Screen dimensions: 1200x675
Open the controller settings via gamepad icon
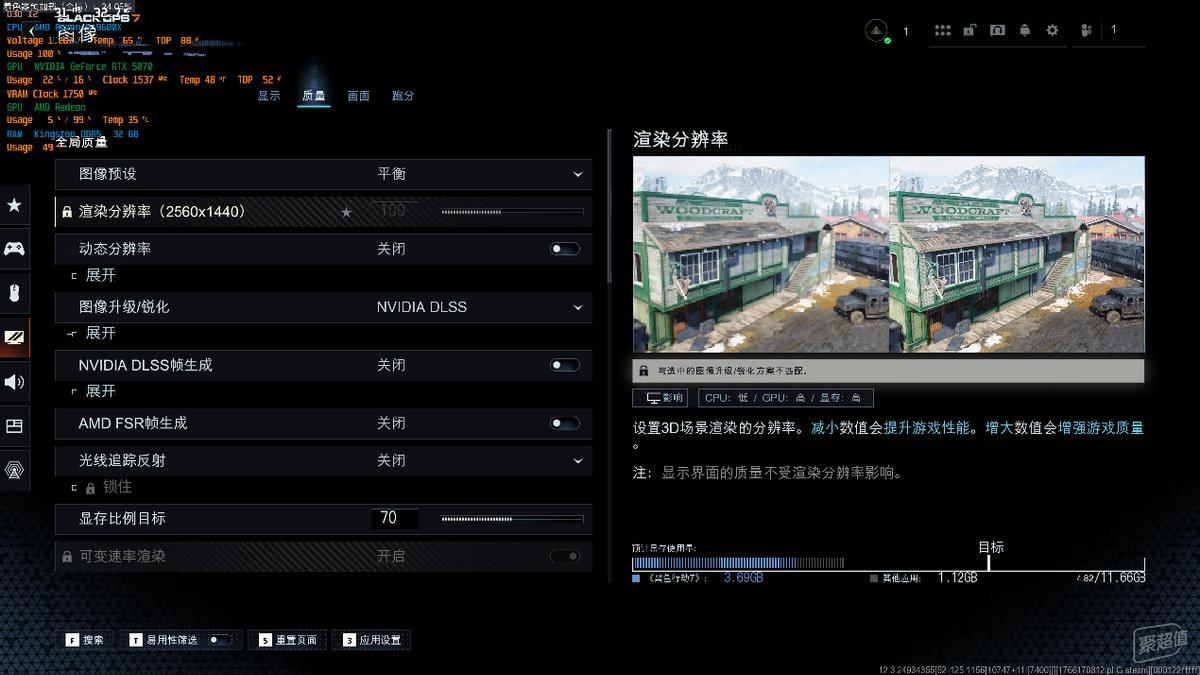coord(14,249)
